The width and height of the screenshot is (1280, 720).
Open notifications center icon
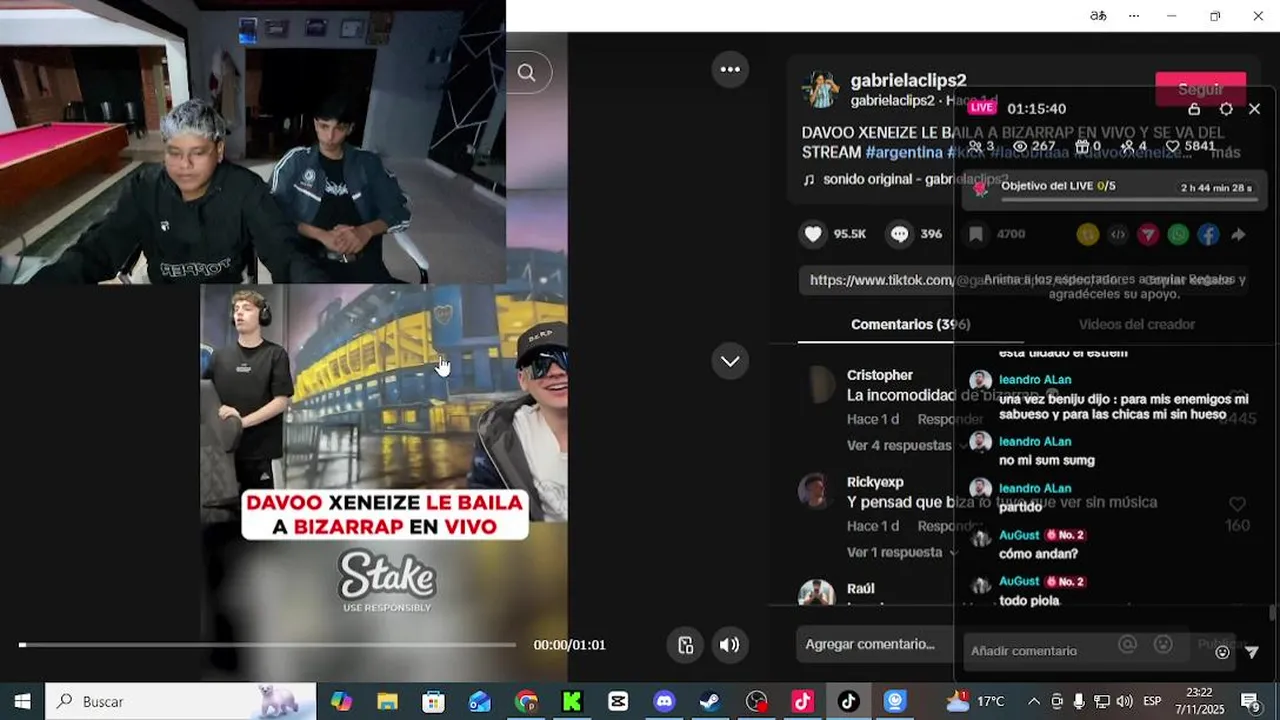coord(1250,702)
